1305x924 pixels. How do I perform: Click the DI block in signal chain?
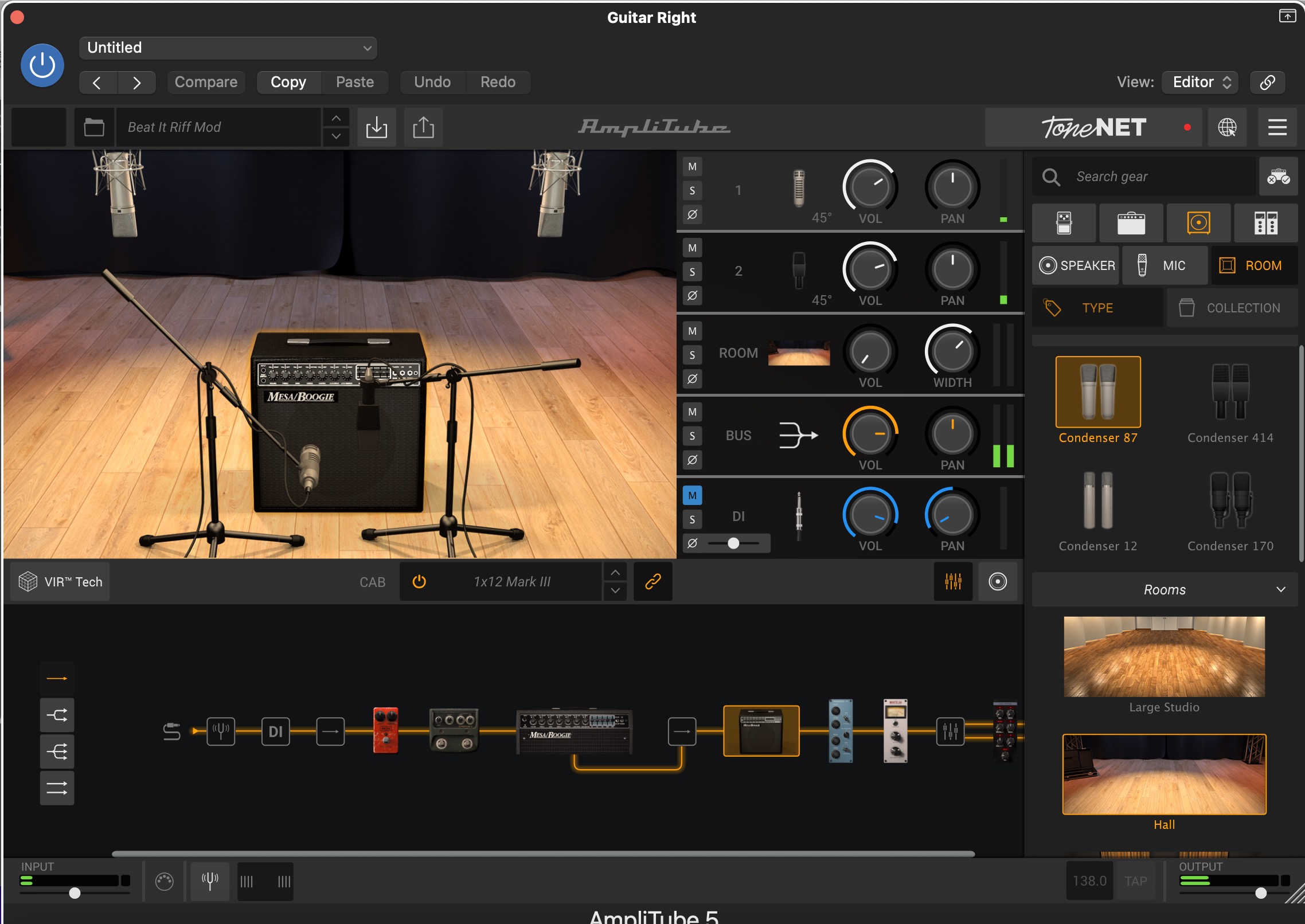click(x=275, y=732)
